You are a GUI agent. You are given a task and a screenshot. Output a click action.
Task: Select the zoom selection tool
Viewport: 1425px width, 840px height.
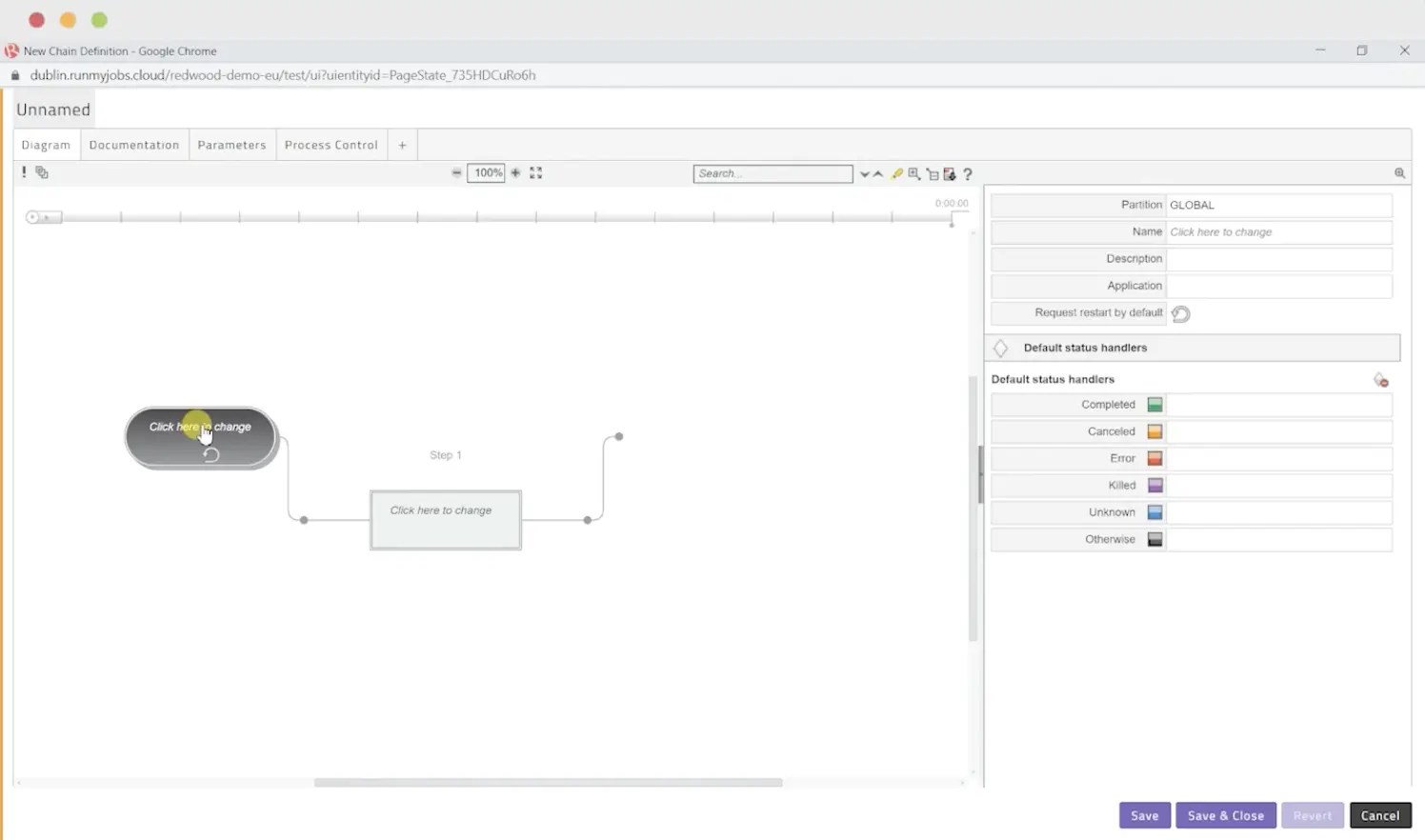tap(913, 173)
